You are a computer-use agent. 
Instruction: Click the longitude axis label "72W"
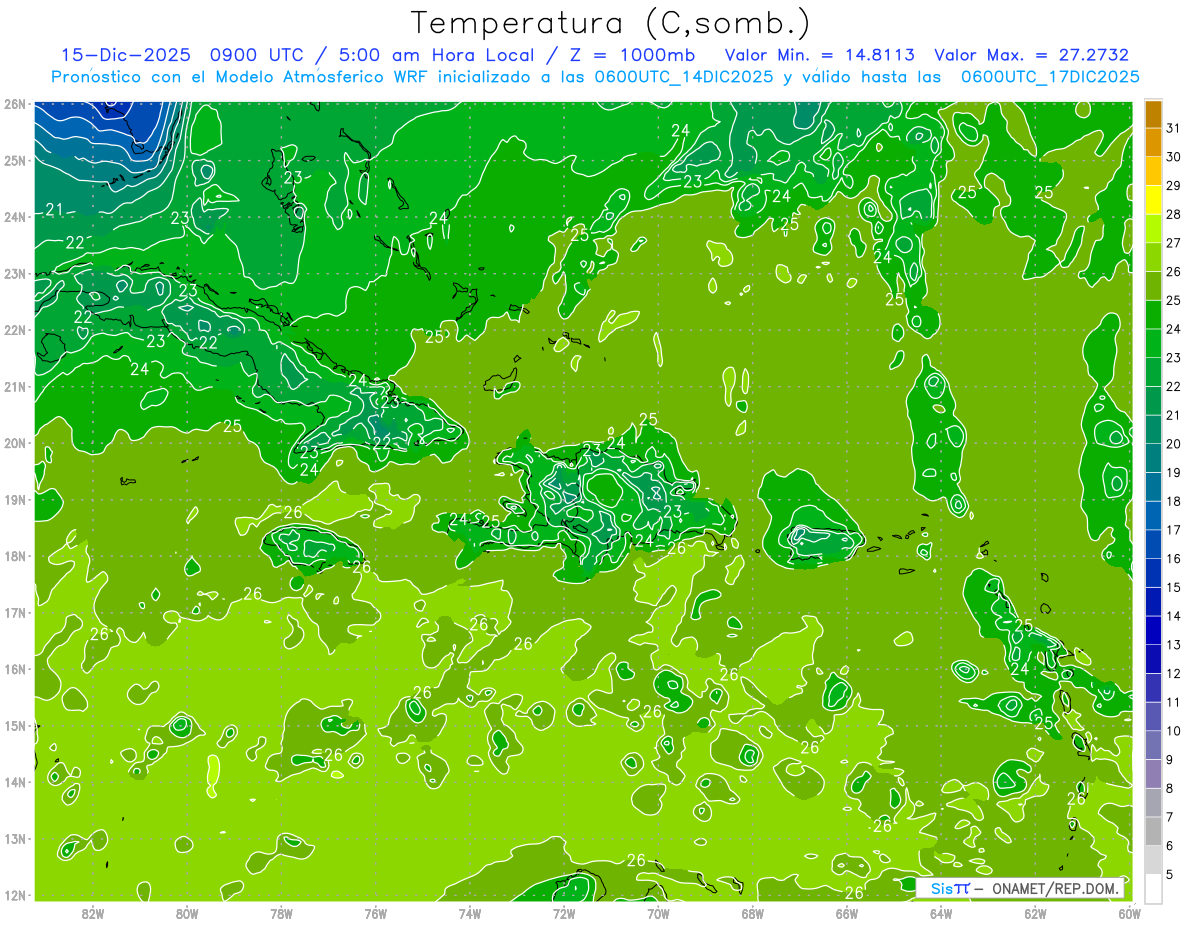click(x=564, y=913)
